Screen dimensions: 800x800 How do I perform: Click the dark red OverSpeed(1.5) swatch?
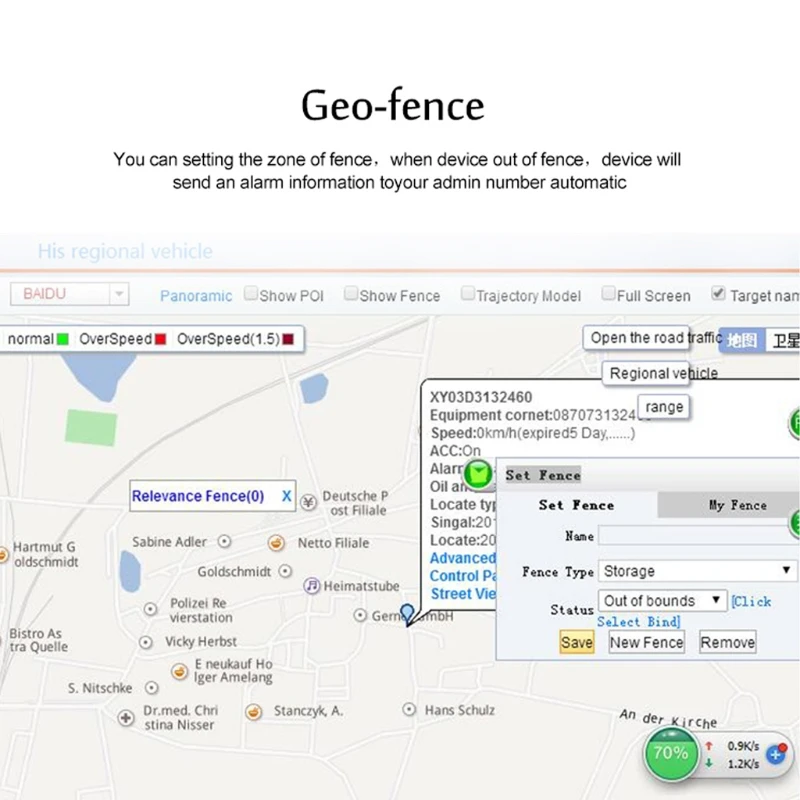288,339
